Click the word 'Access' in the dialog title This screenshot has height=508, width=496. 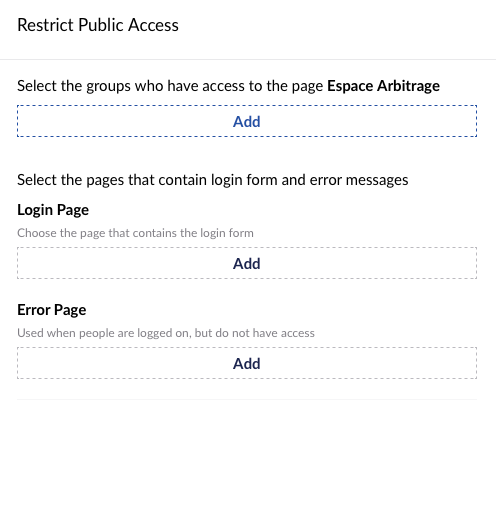click(153, 25)
